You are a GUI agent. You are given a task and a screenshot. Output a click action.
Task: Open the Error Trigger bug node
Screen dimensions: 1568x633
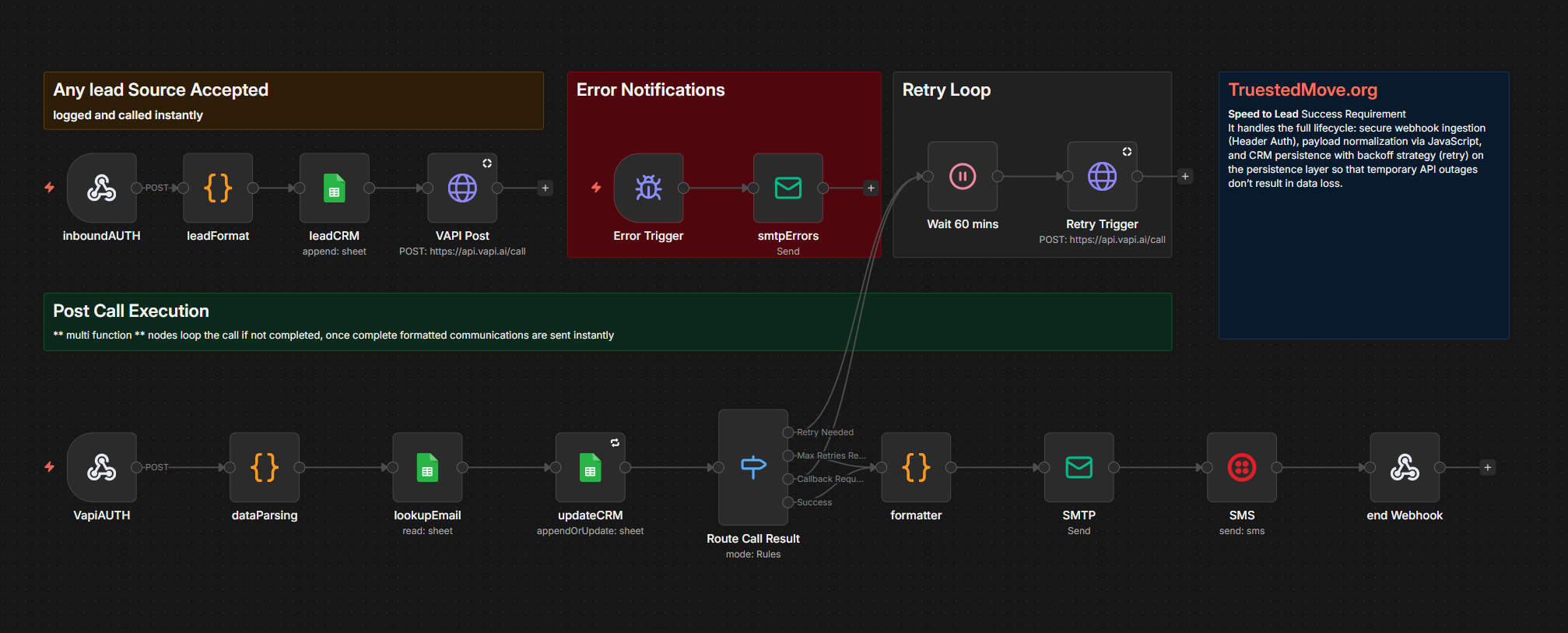click(x=648, y=188)
